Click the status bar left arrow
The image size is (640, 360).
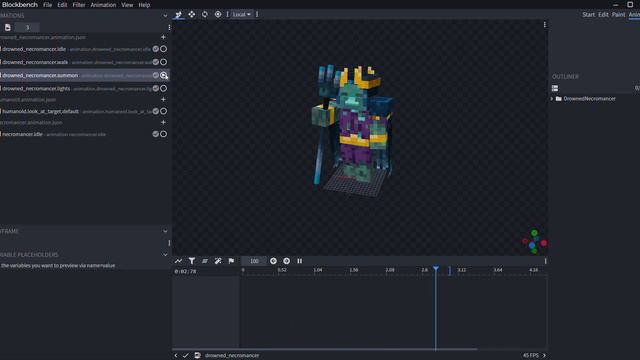[x=176, y=356]
